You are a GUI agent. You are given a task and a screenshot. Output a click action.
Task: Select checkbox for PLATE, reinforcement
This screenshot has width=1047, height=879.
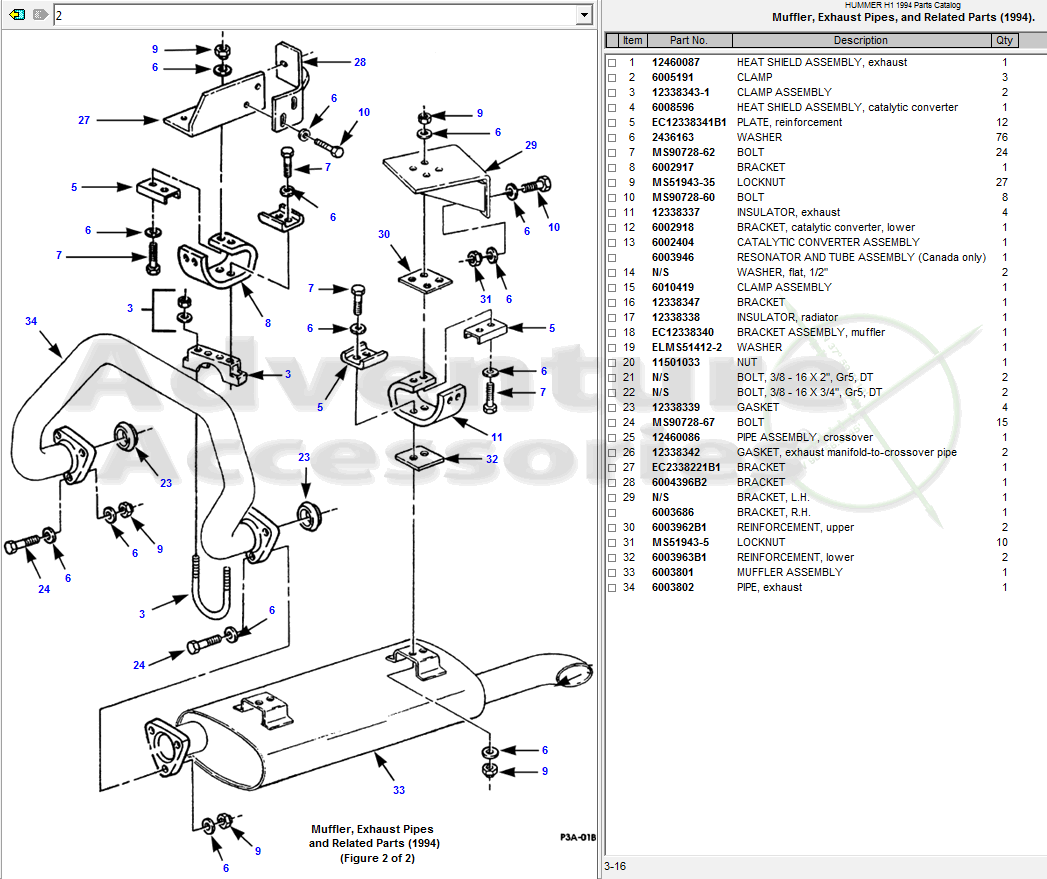tap(612, 123)
